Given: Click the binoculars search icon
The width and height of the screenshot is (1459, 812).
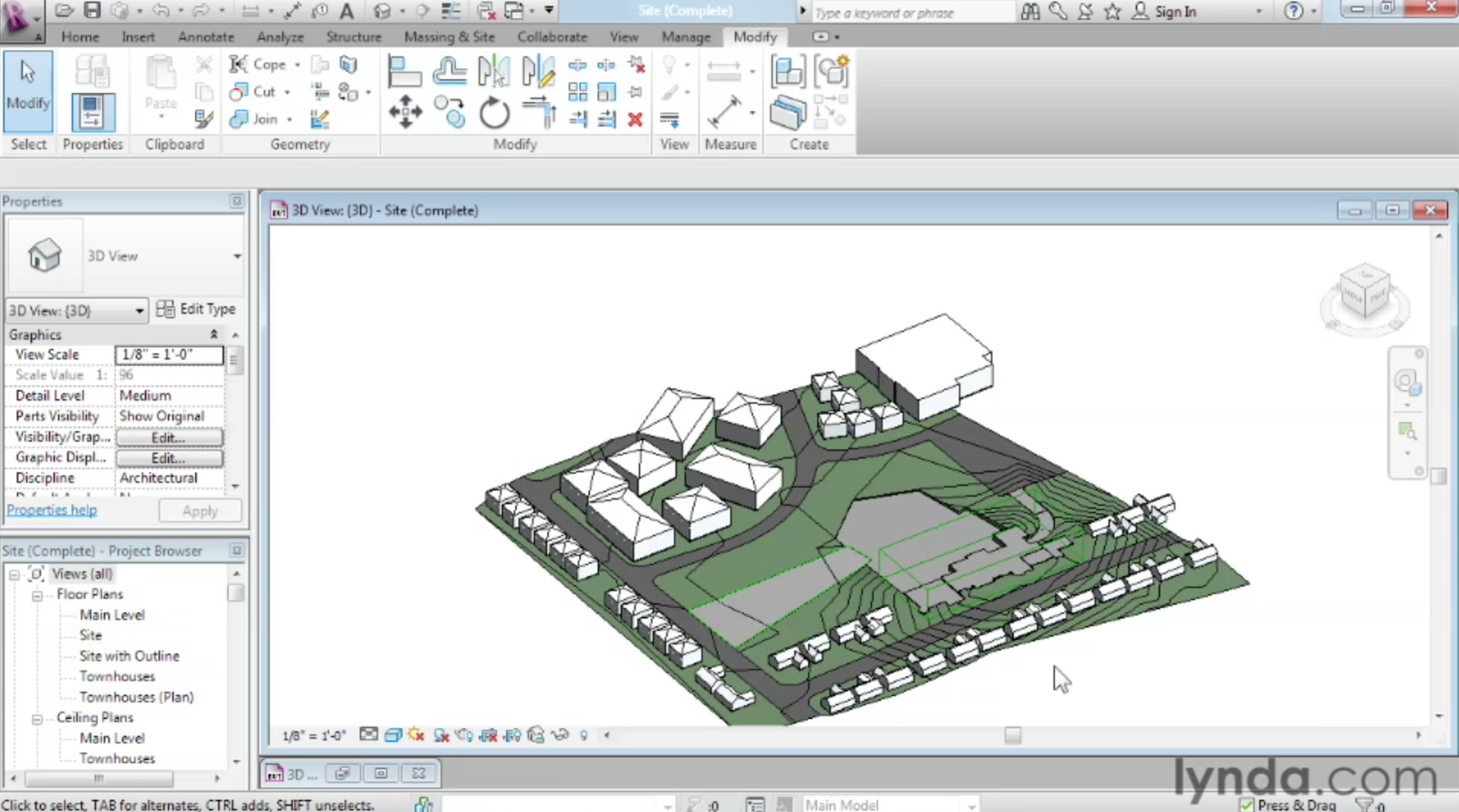Looking at the screenshot, I should pyautogui.click(x=1030, y=11).
